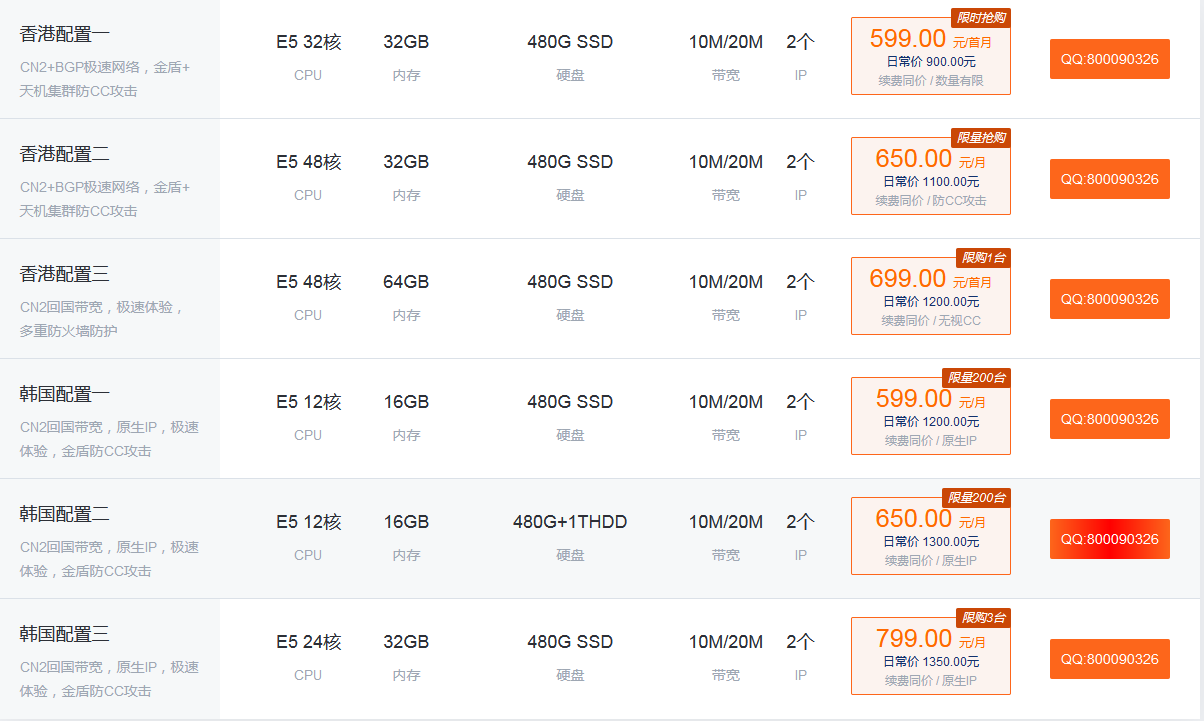1204x721 pixels.
Task: Click the QQ button in the 香港配置二 row
Action: click(x=1109, y=179)
